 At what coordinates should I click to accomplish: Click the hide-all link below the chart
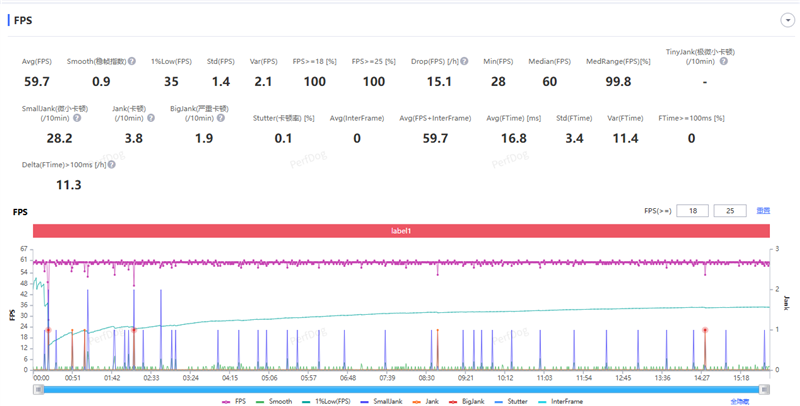[739, 400]
